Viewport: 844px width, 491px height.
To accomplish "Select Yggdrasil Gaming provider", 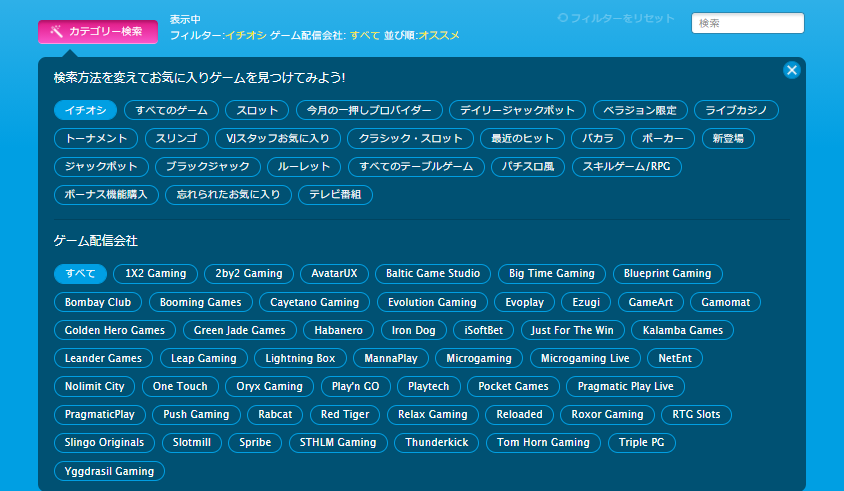I will [109, 471].
